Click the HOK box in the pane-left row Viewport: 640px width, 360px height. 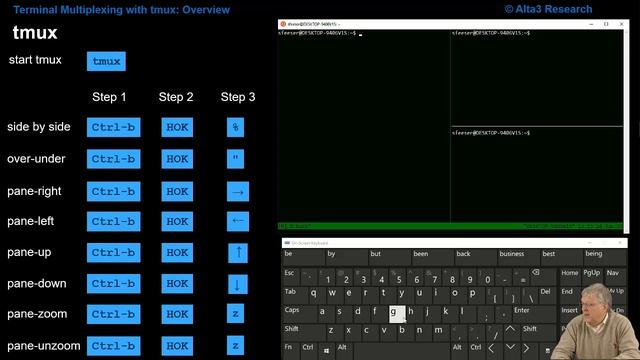tap(177, 221)
